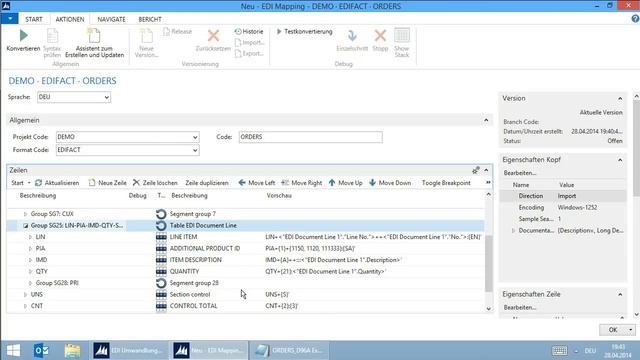Click the Zurücksetzen red X icon
The width and height of the screenshot is (640, 360).
click(213, 36)
